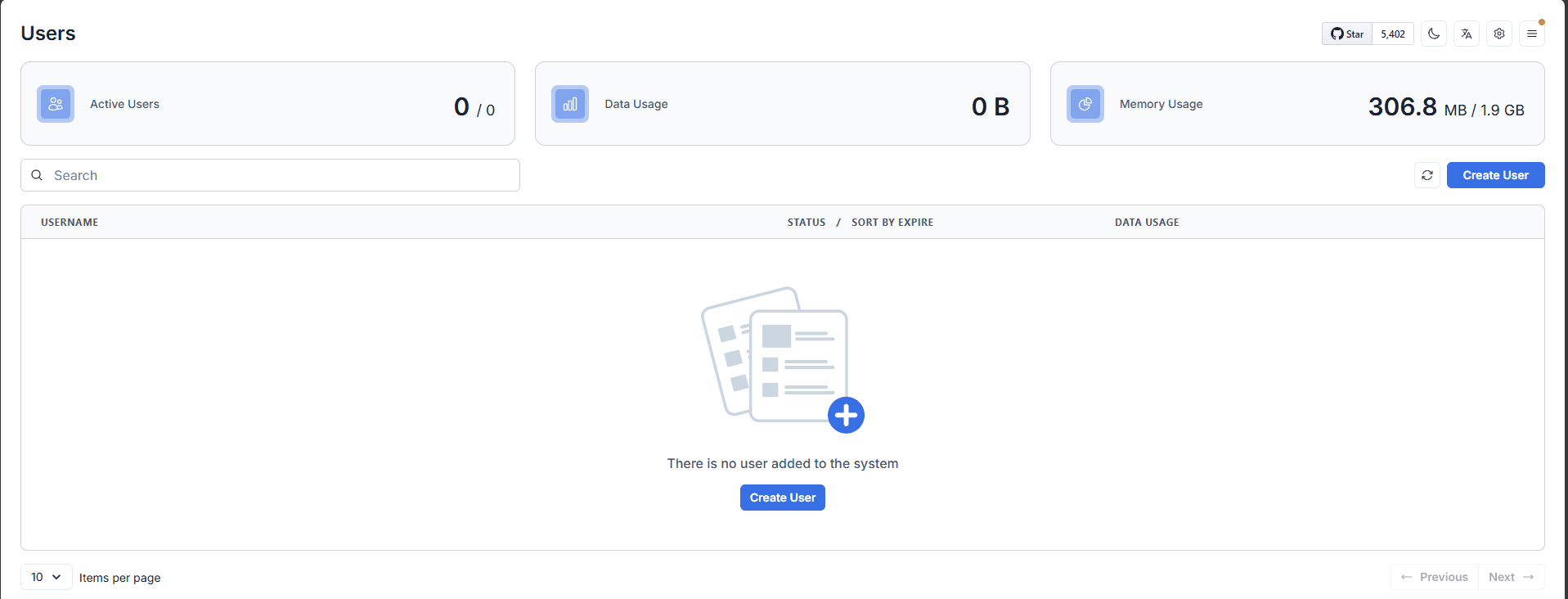The height and width of the screenshot is (599, 1568).
Task: Click the top-right Create User button
Action: [x=1494, y=175]
